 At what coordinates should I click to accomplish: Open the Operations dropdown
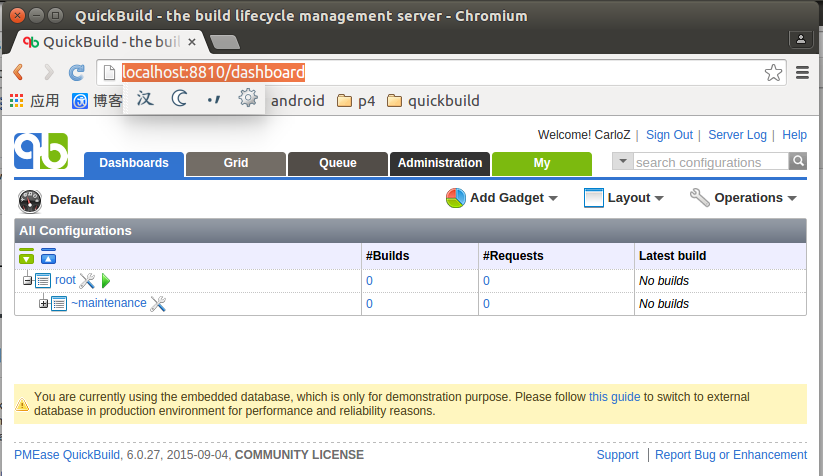743,198
